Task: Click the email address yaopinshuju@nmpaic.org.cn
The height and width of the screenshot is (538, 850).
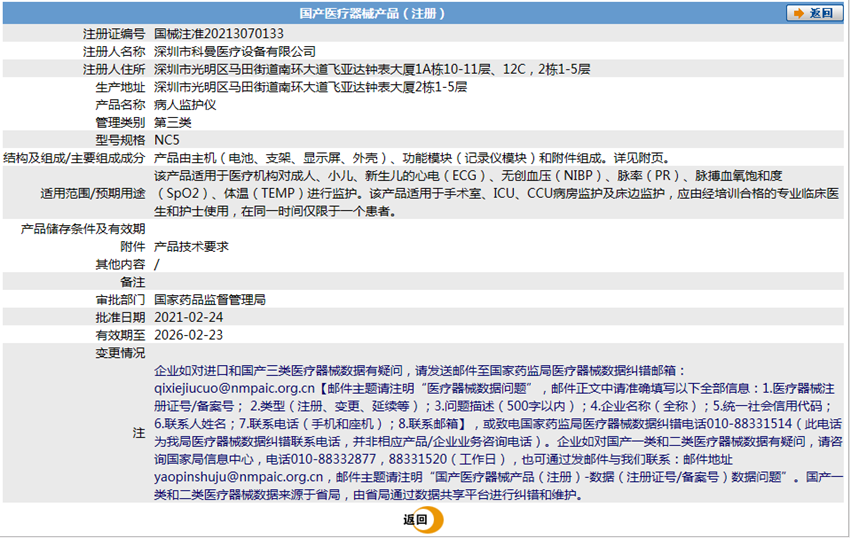Action: click(239, 477)
